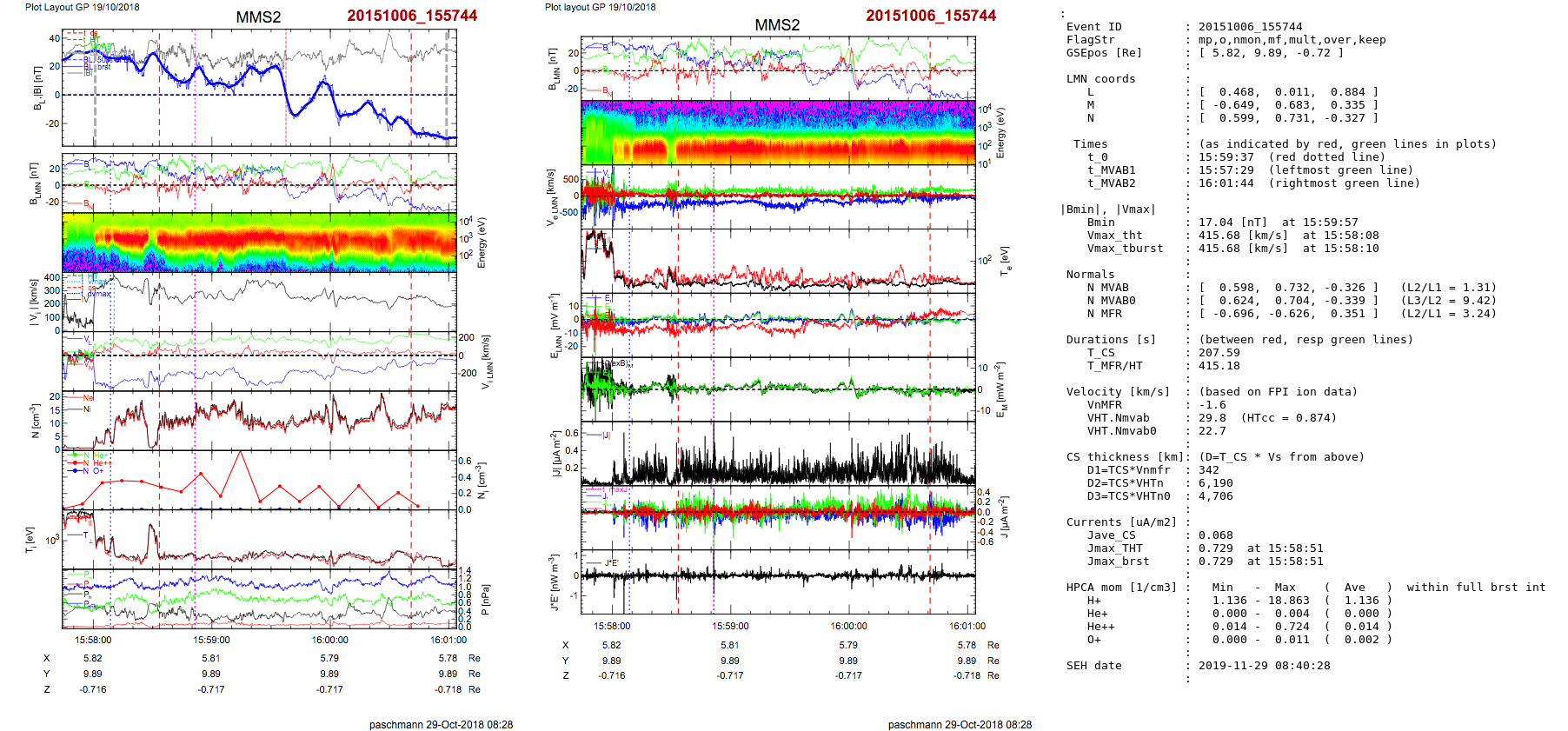Click the 'Vmax_tburst' row label
The width and height of the screenshot is (1568, 731).
tap(1126, 249)
